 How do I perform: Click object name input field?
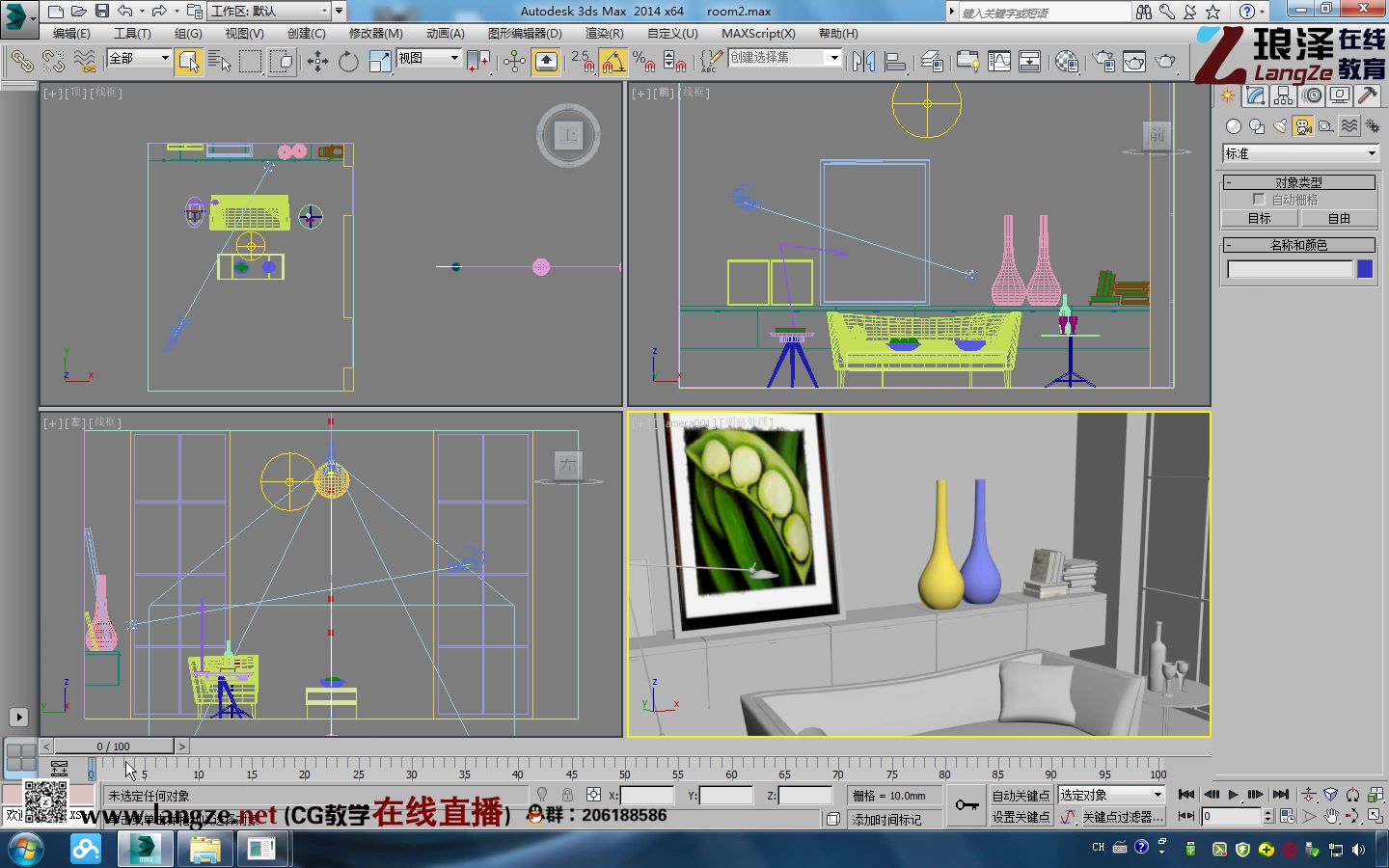click(1291, 269)
